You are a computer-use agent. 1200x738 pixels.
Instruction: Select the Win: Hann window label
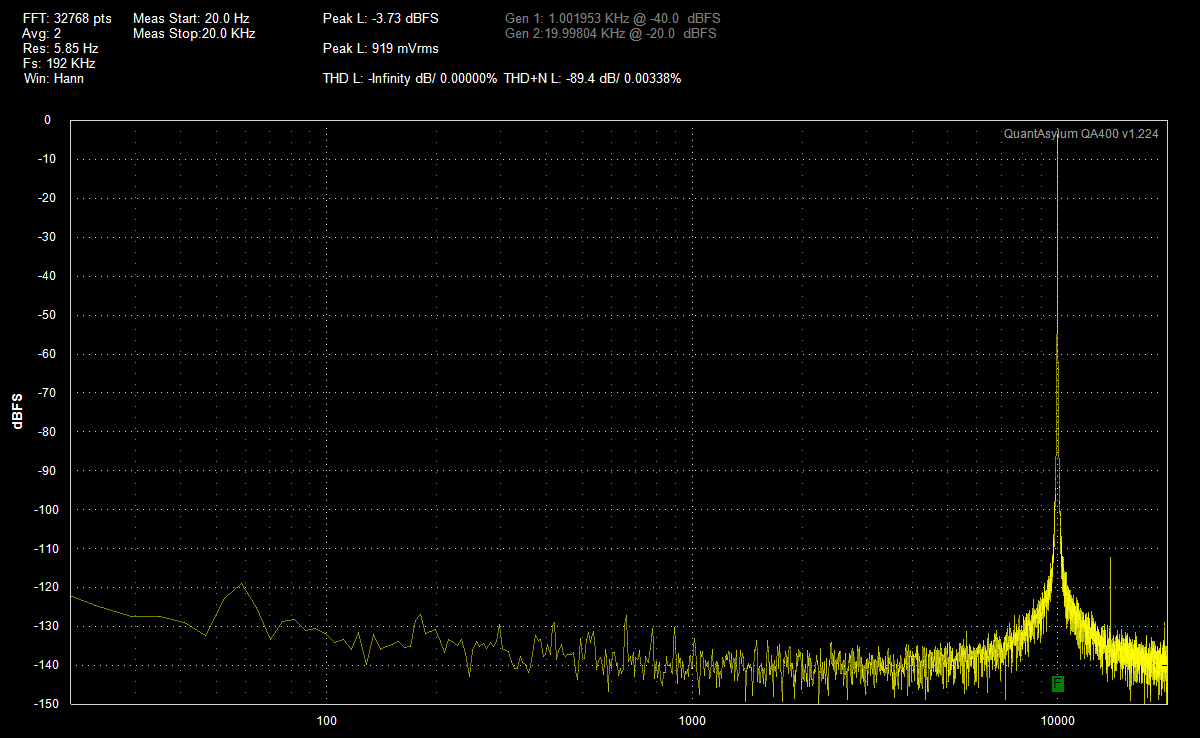point(54,78)
